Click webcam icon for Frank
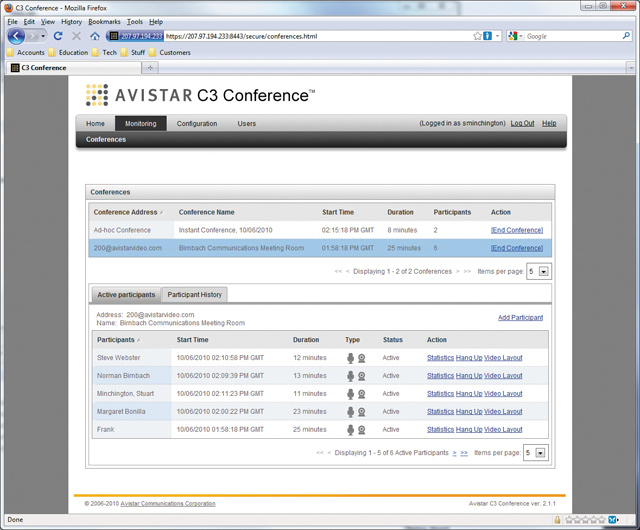The height and width of the screenshot is (530, 640). [362, 430]
